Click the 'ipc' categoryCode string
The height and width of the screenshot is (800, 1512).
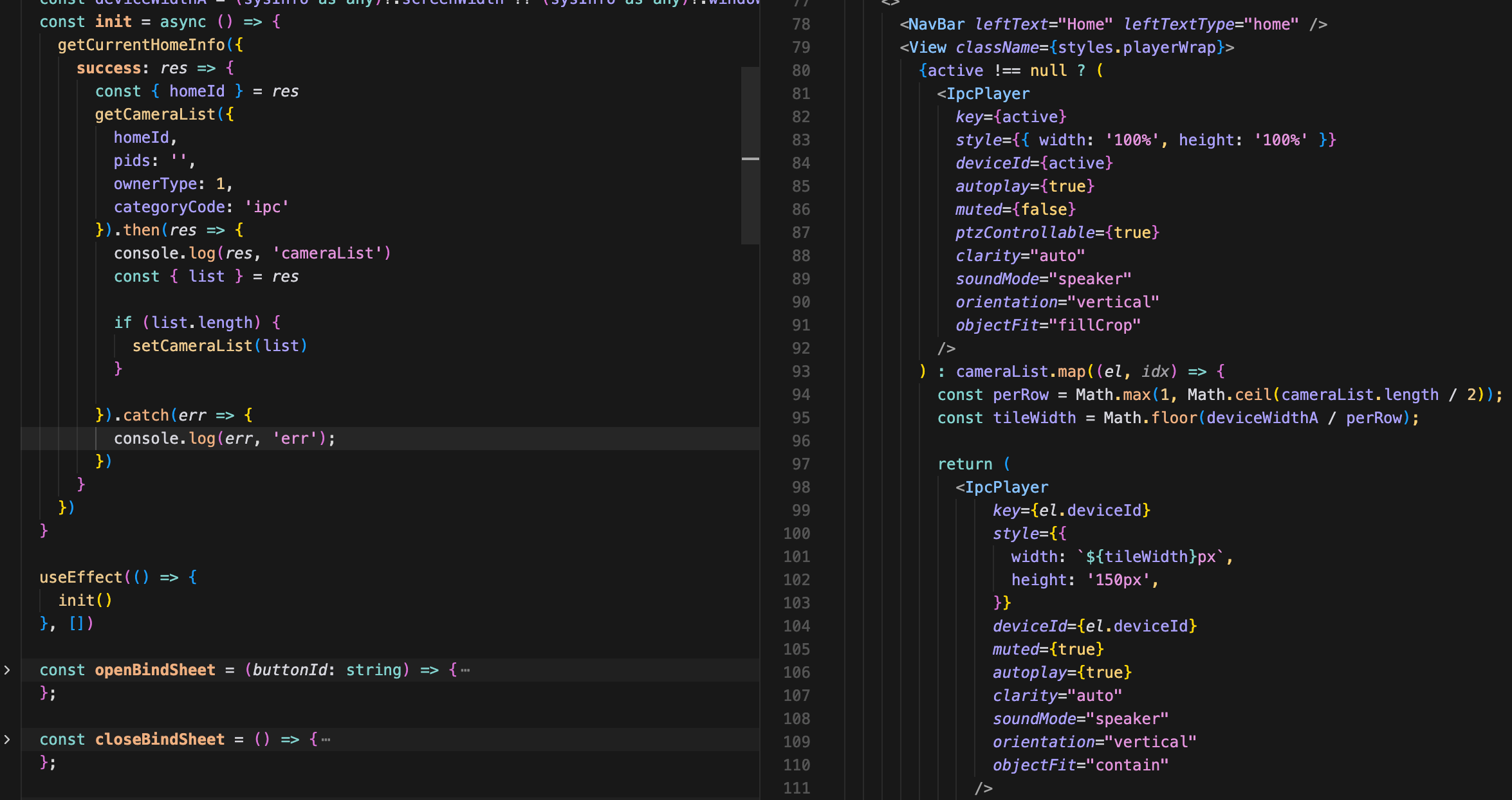266,207
